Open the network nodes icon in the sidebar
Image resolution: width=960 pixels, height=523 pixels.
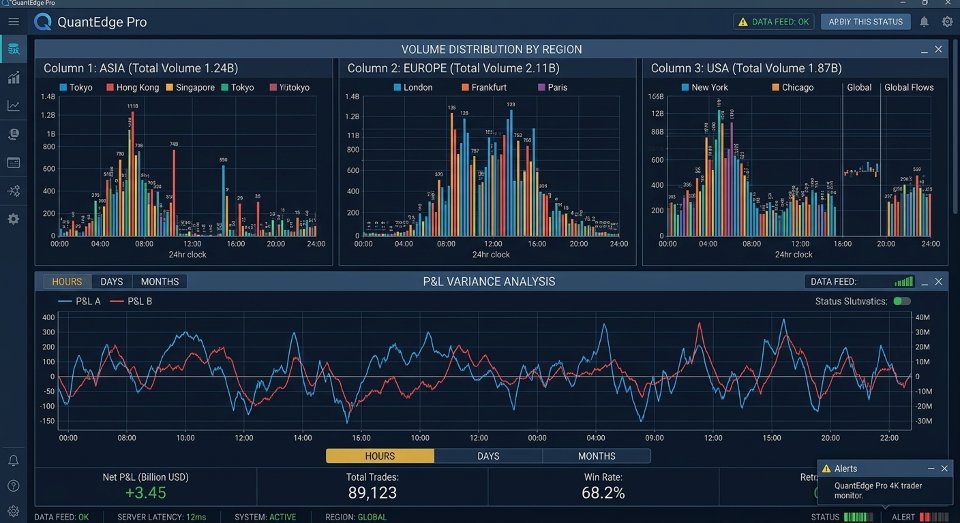[x=13, y=190]
